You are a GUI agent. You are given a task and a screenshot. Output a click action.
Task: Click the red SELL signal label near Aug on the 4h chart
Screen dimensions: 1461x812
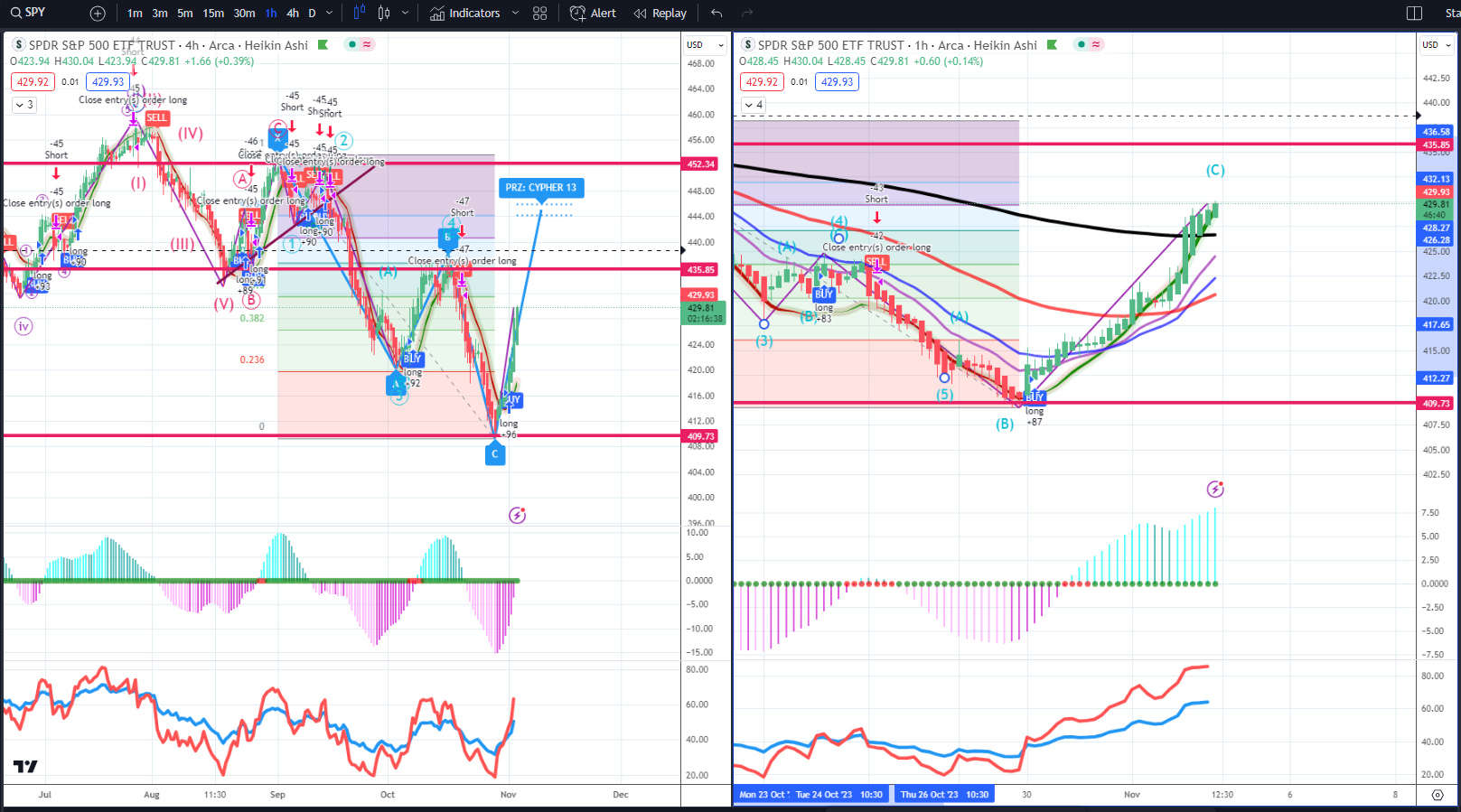coord(156,117)
